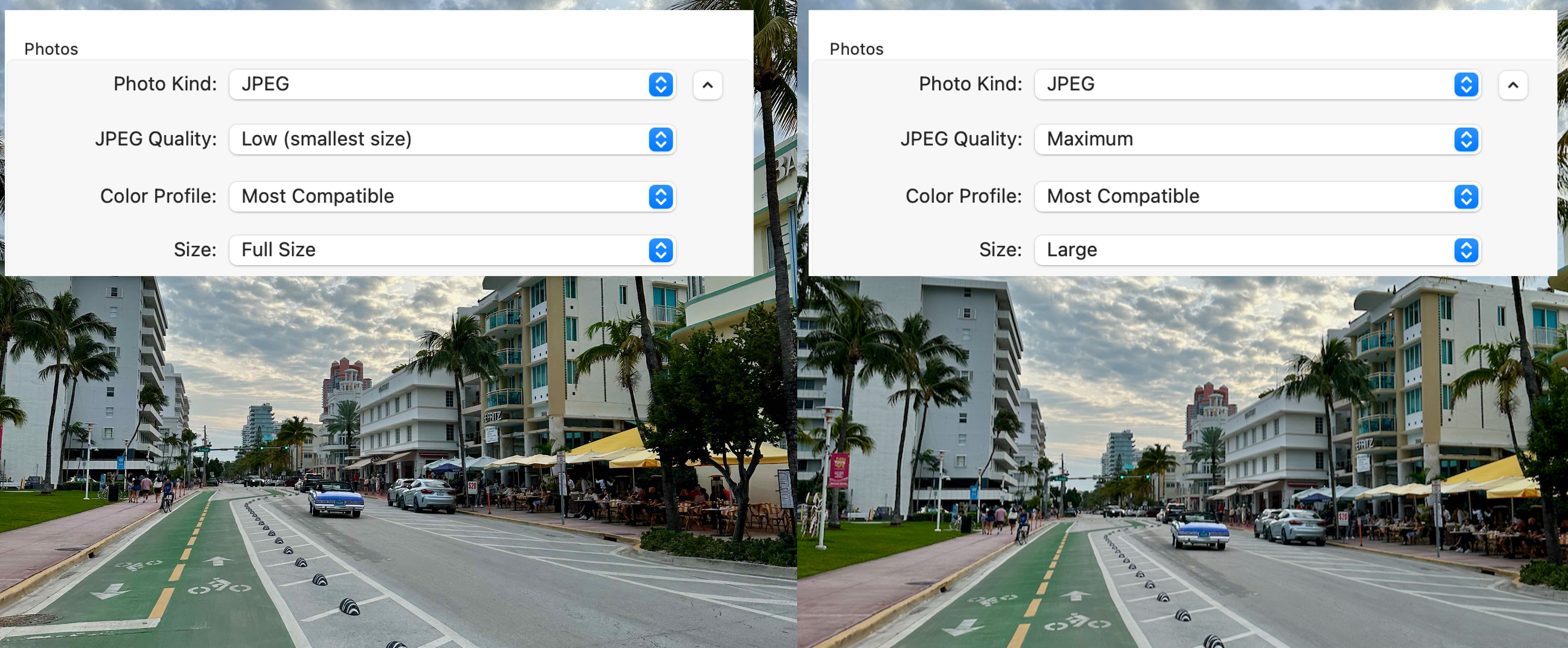Click blue arrows on left Photo Kind
The image size is (1568, 648).
click(660, 84)
